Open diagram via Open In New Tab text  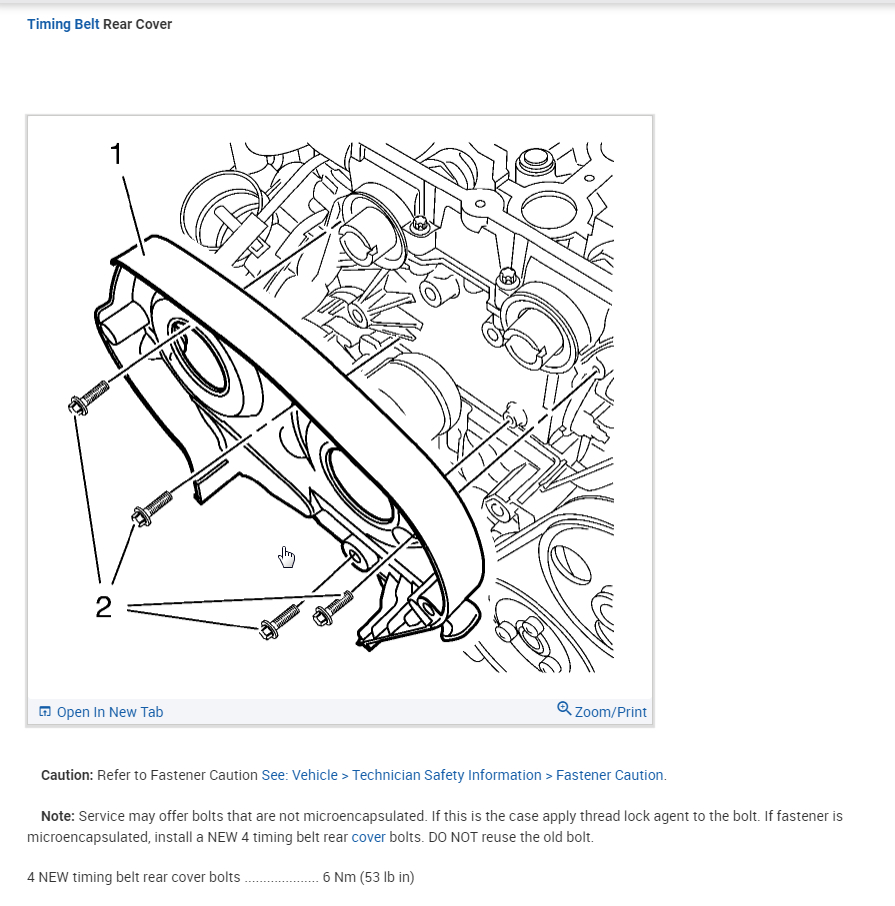pos(110,712)
